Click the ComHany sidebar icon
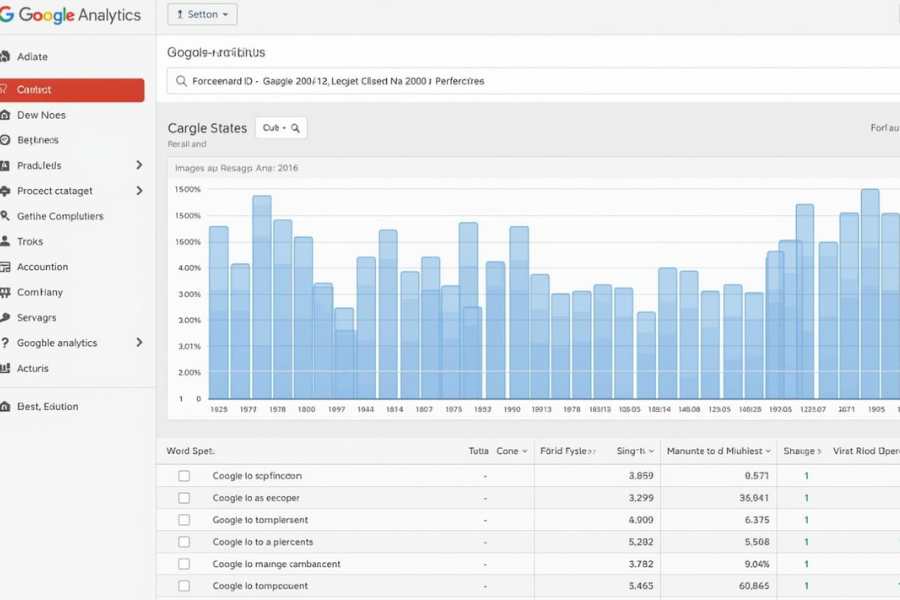The width and height of the screenshot is (900, 600). 5,292
